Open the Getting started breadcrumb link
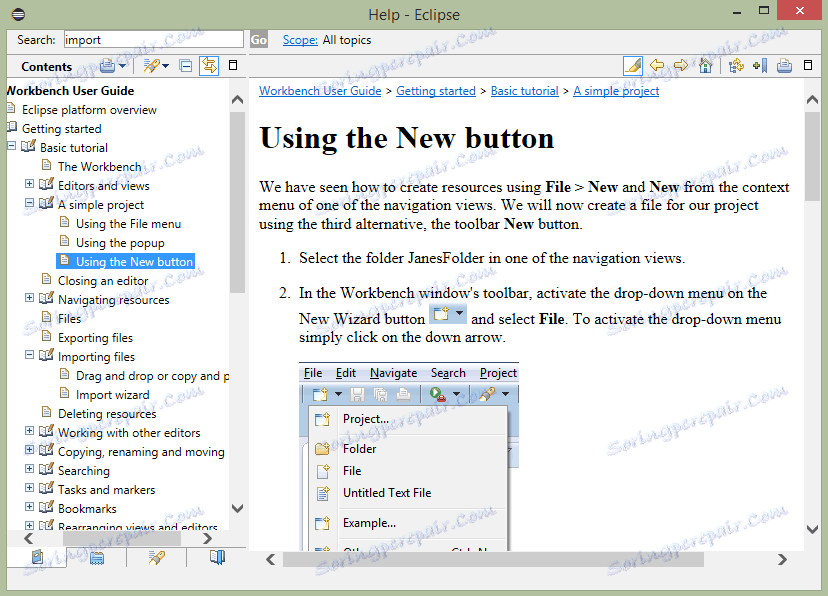Image resolution: width=828 pixels, height=596 pixels. coord(436,91)
